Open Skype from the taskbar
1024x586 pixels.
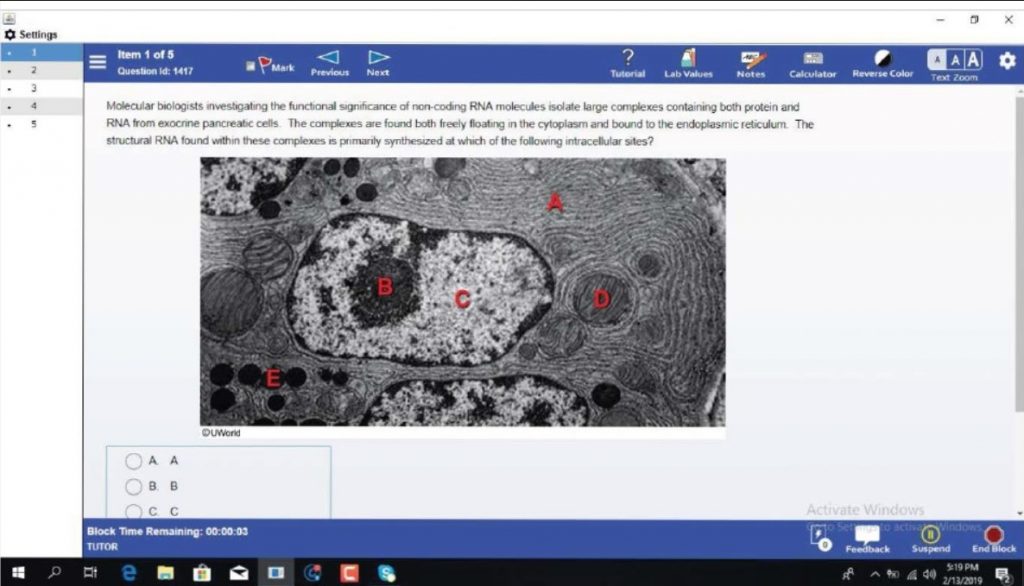tap(387, 573)
